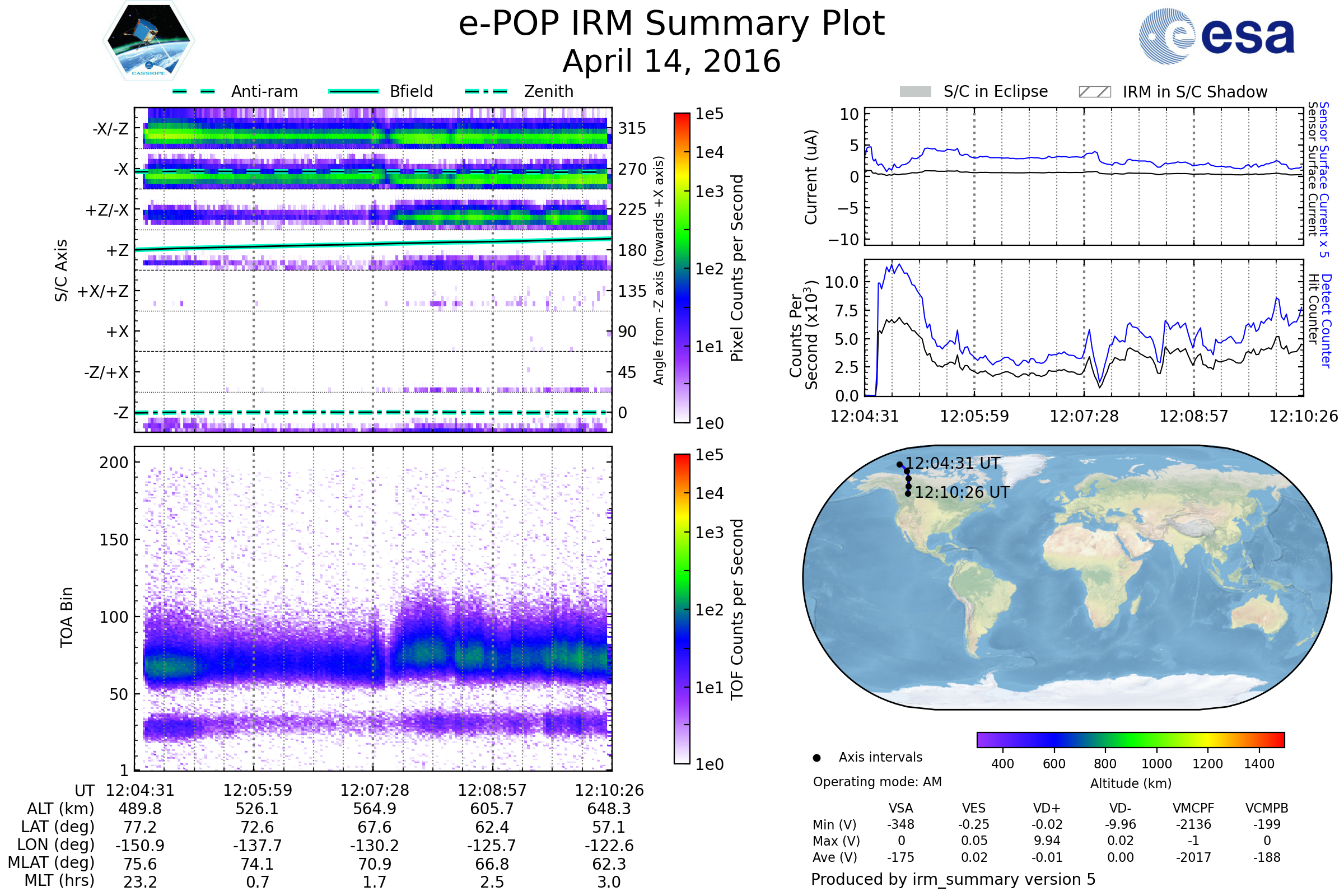Click the Axis intervals black dot marker
The width and height of the screenshot is (1344, 896).
[x=816, y=758]
